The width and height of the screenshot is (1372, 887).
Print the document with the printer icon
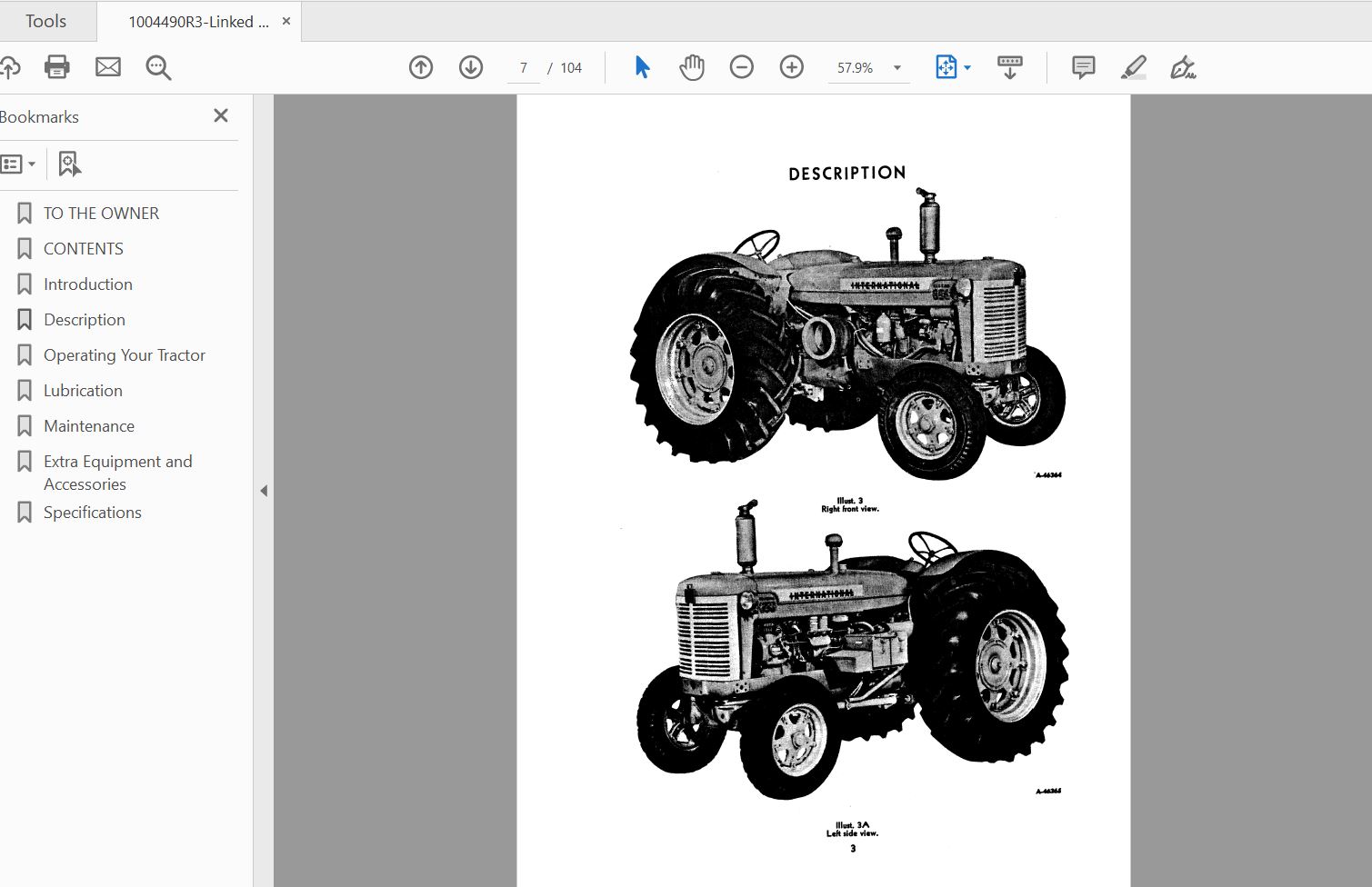[57, 67]
